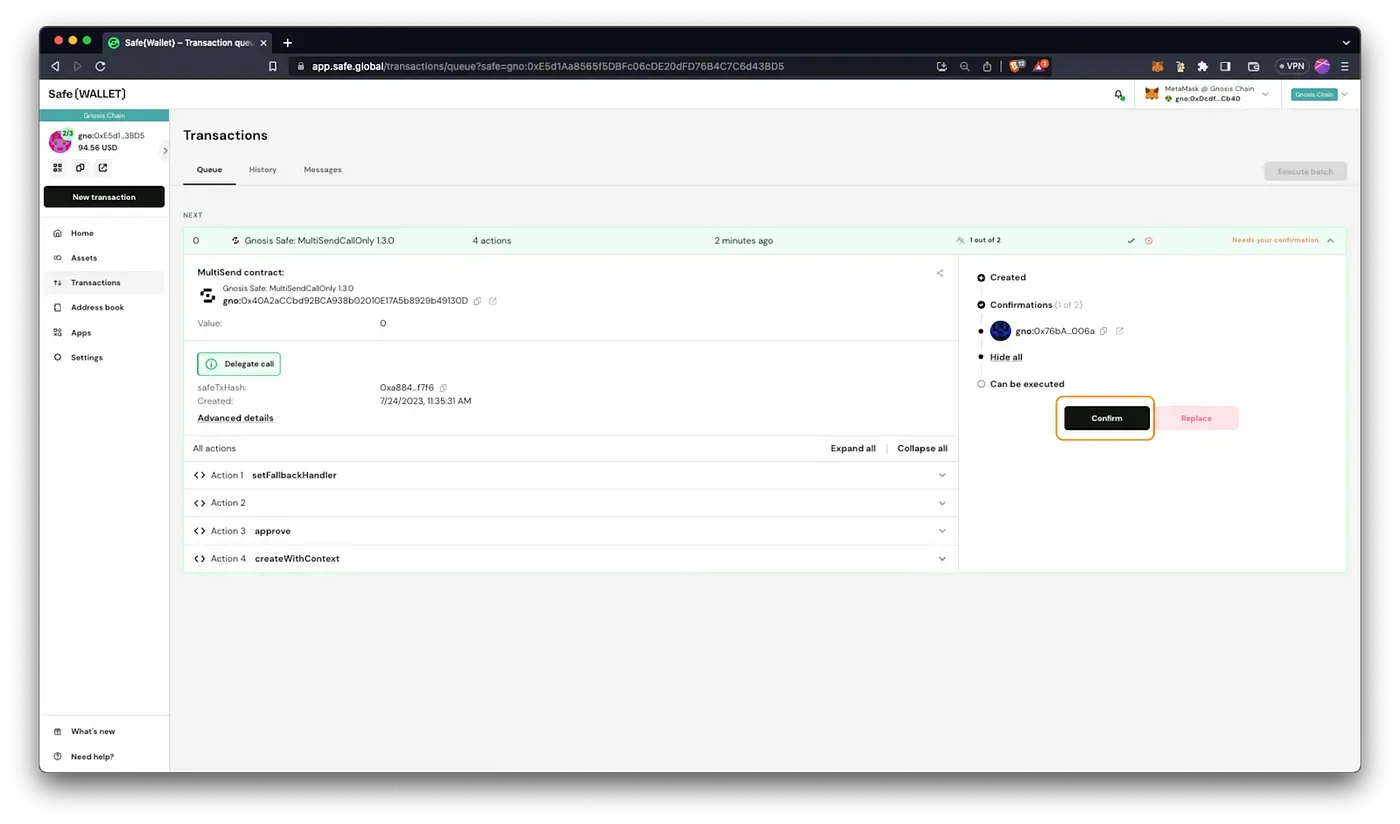This screenshot has width=1400, height=824.
Task: Copy the safeTxHash value
Action: point(443,388)
